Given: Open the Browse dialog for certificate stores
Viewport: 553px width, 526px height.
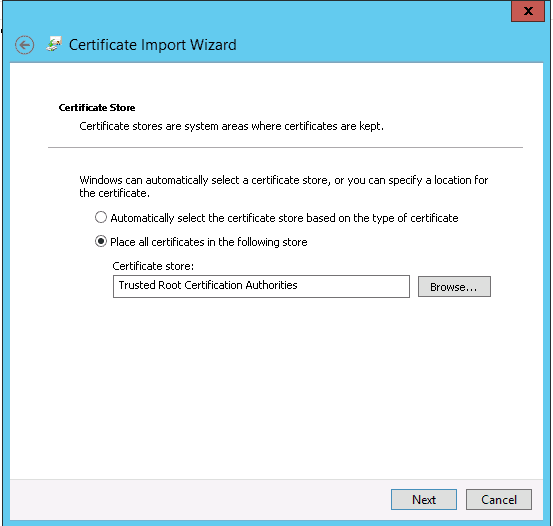Looking at the screenshot, I should 454,286.
